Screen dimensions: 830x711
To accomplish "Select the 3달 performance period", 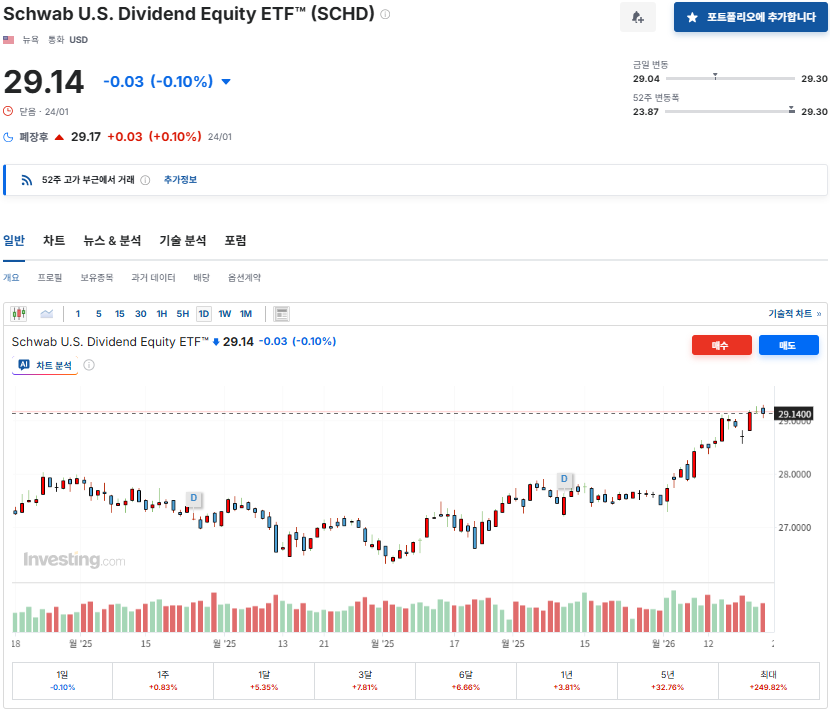I will 365,681.
